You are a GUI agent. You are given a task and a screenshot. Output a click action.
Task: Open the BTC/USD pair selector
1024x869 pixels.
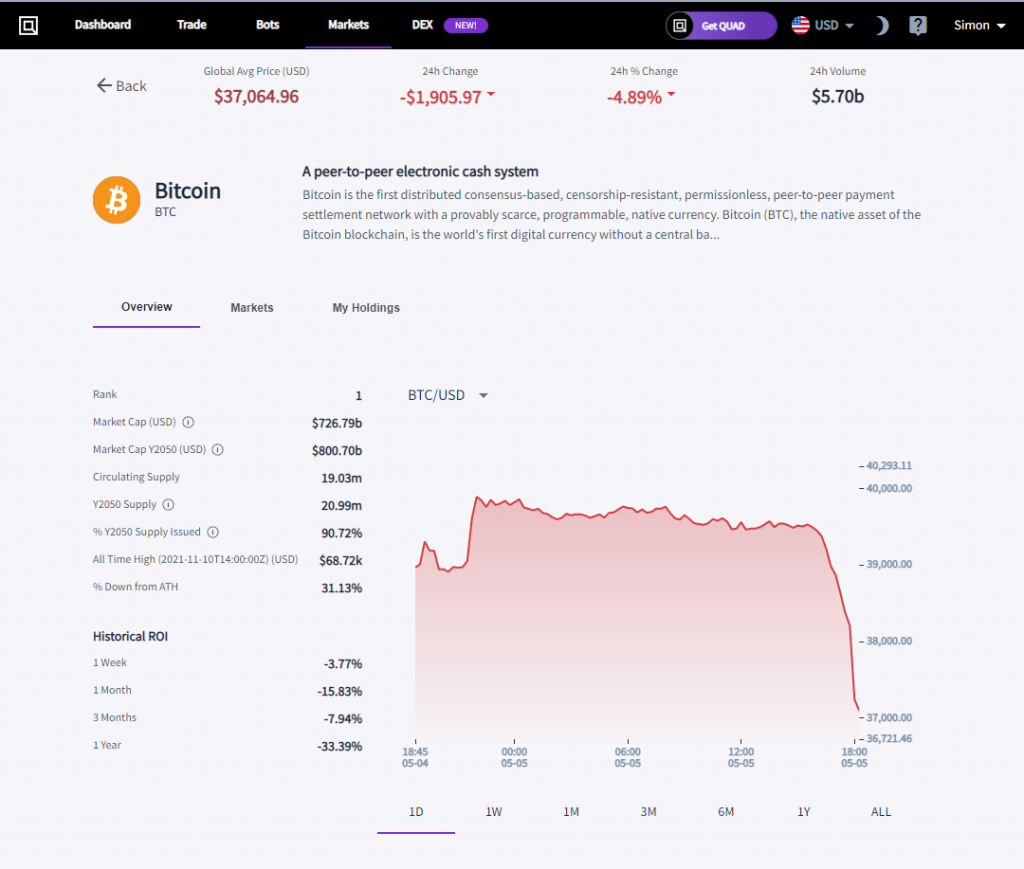pyautogui.click(x=447, y=395)
